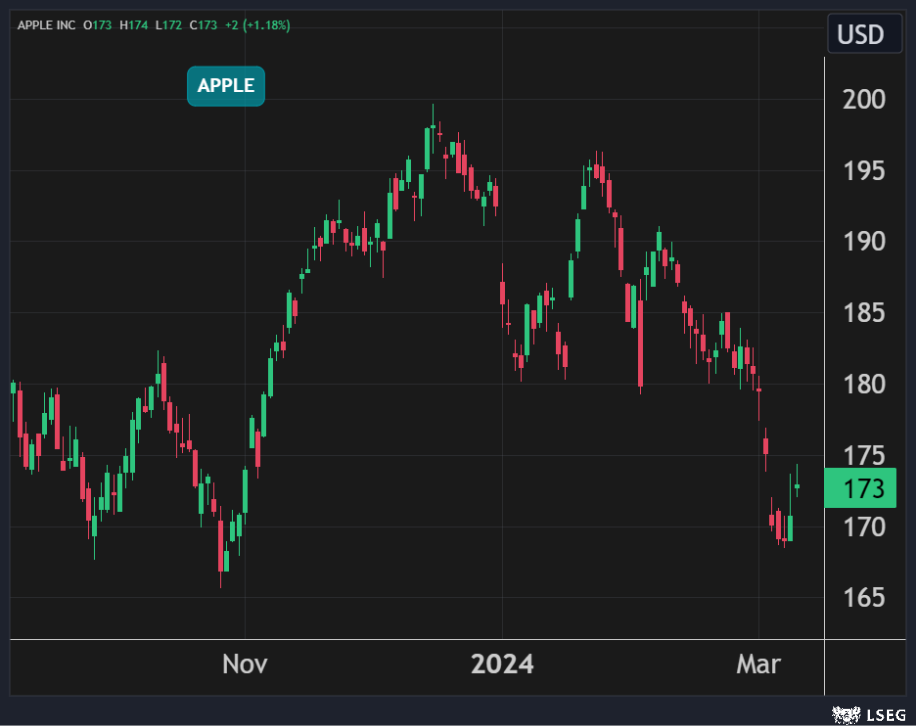Click the teal APPLE label tag

pyautogui.click(x=226, y=86)
